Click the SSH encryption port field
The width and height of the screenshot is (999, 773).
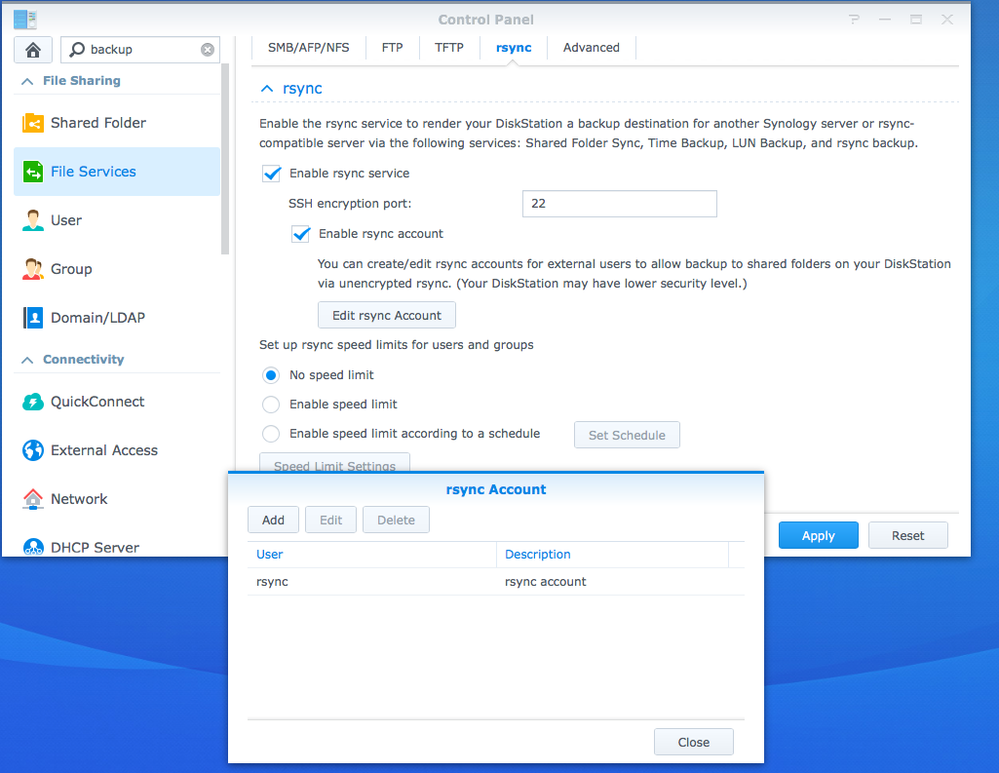click(x=619, y=204)
